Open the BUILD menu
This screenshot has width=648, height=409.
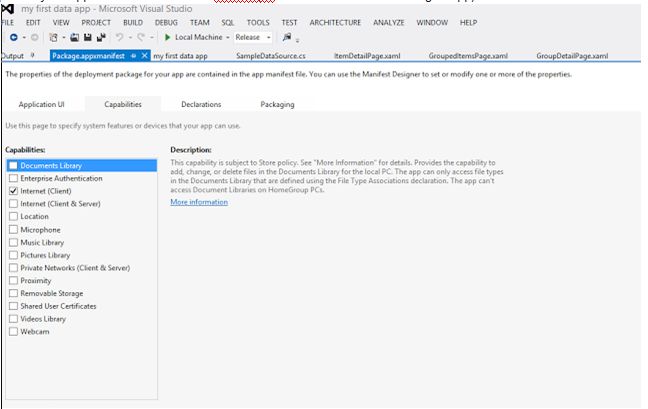pos(132,22)
